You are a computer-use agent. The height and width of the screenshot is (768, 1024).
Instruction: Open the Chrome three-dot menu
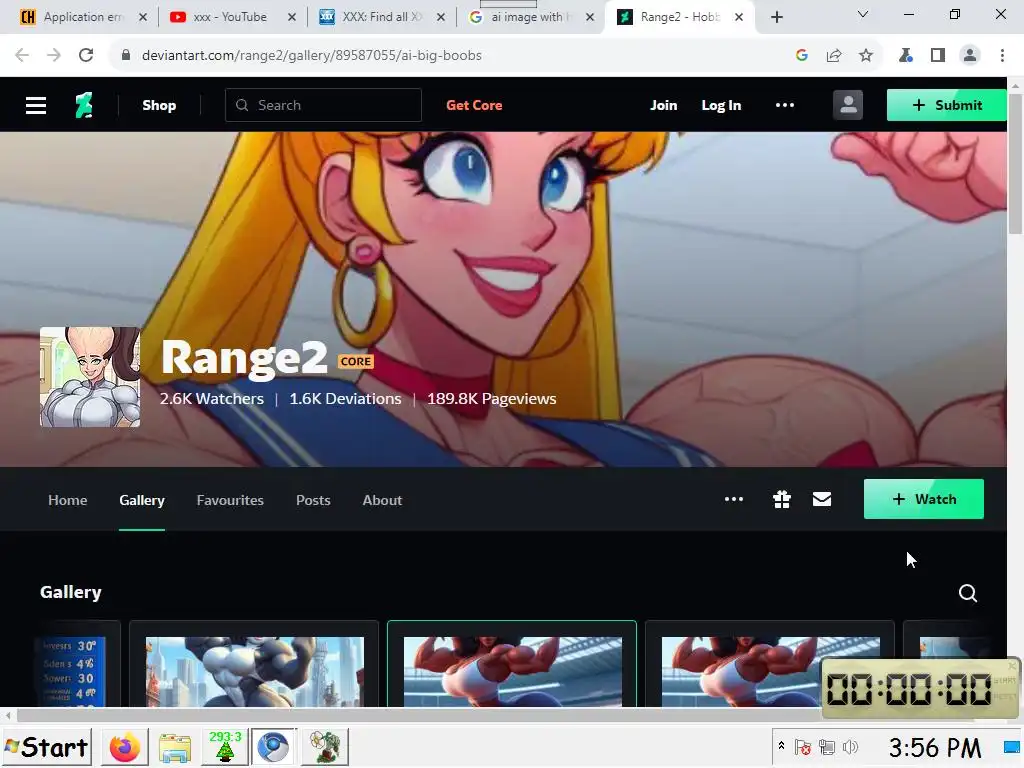click(1002, 56)
